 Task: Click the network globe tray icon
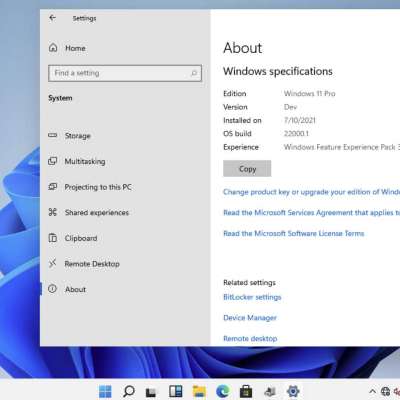pos(385,391)
